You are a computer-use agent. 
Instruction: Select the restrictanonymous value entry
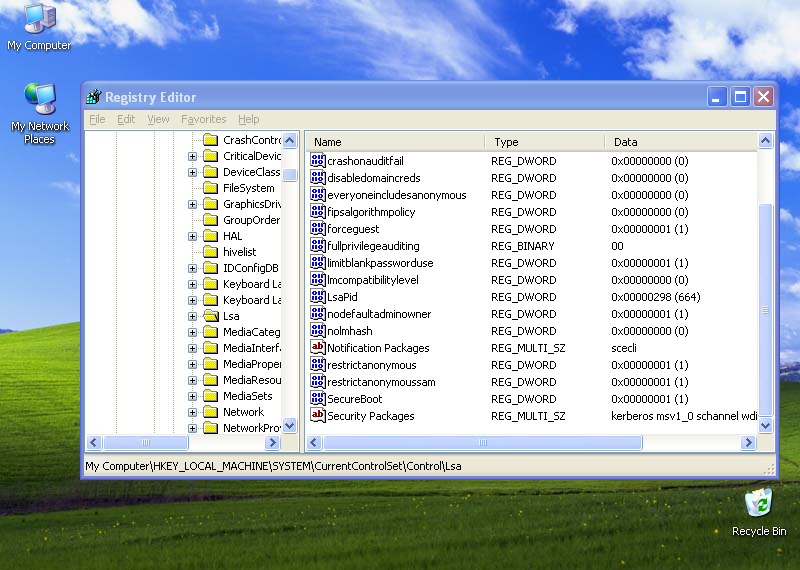371,365
